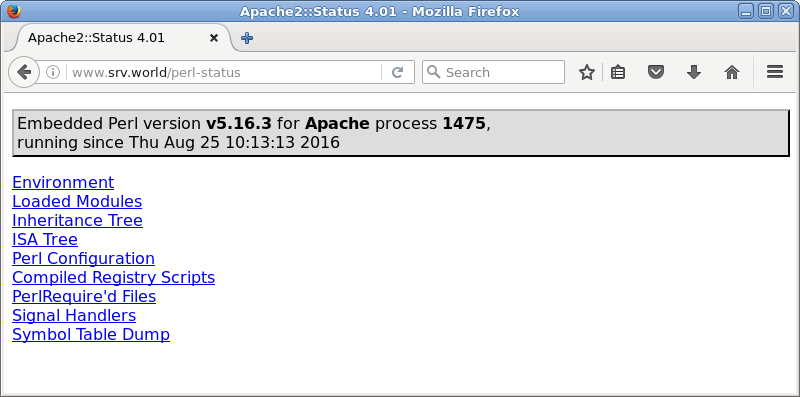Click the URL address bar
This screenshot has width=800, height=397.
tap(223, 72)
